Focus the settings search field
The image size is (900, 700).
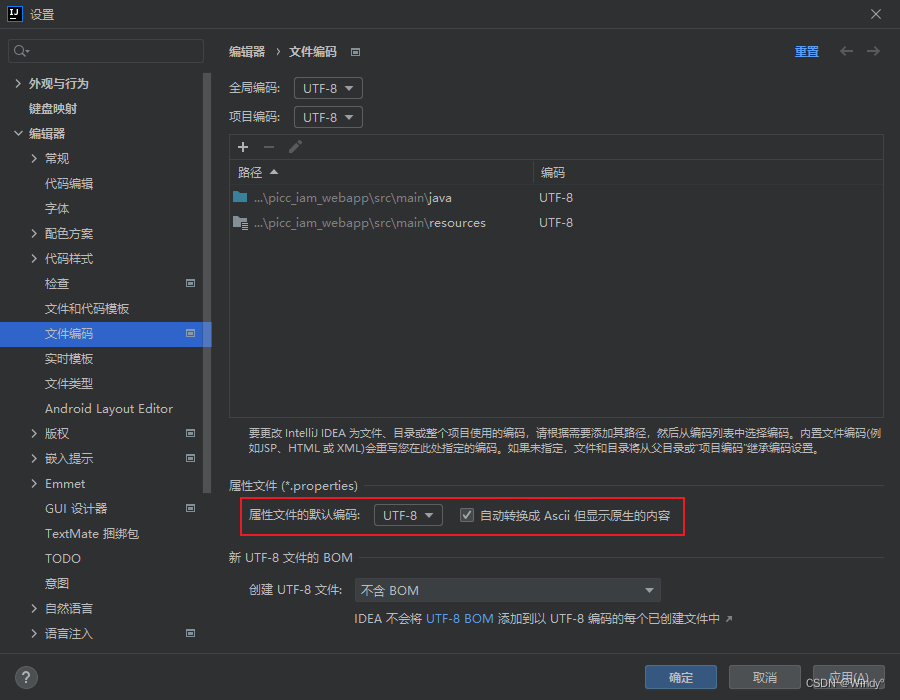(106, 51)
